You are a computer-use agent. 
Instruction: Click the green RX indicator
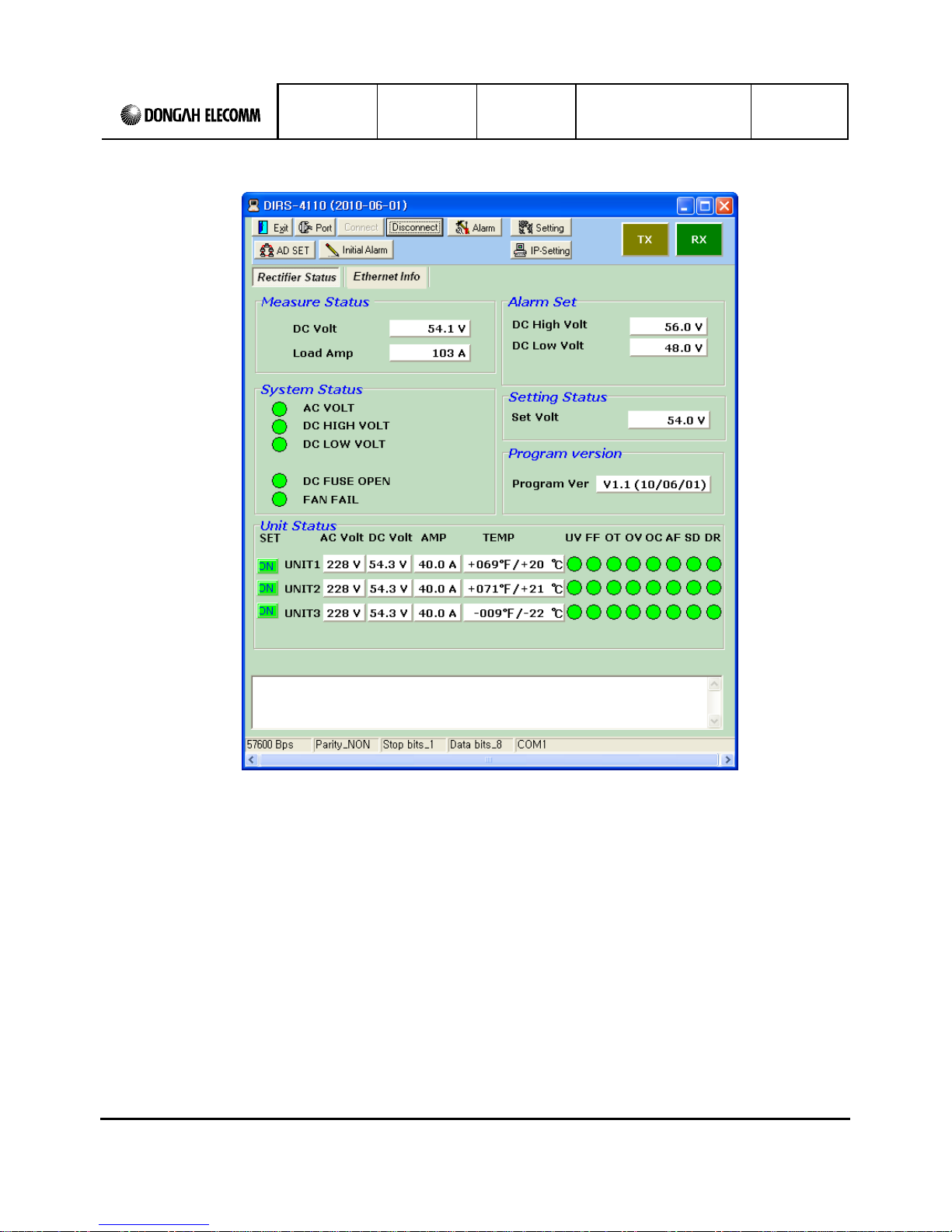coord(699,239)
